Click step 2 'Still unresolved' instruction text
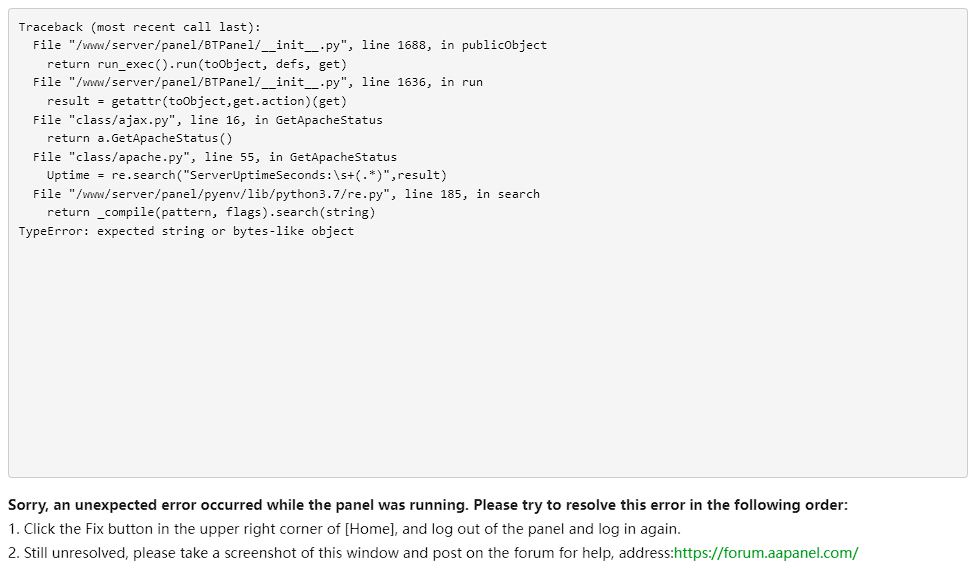 340,552
